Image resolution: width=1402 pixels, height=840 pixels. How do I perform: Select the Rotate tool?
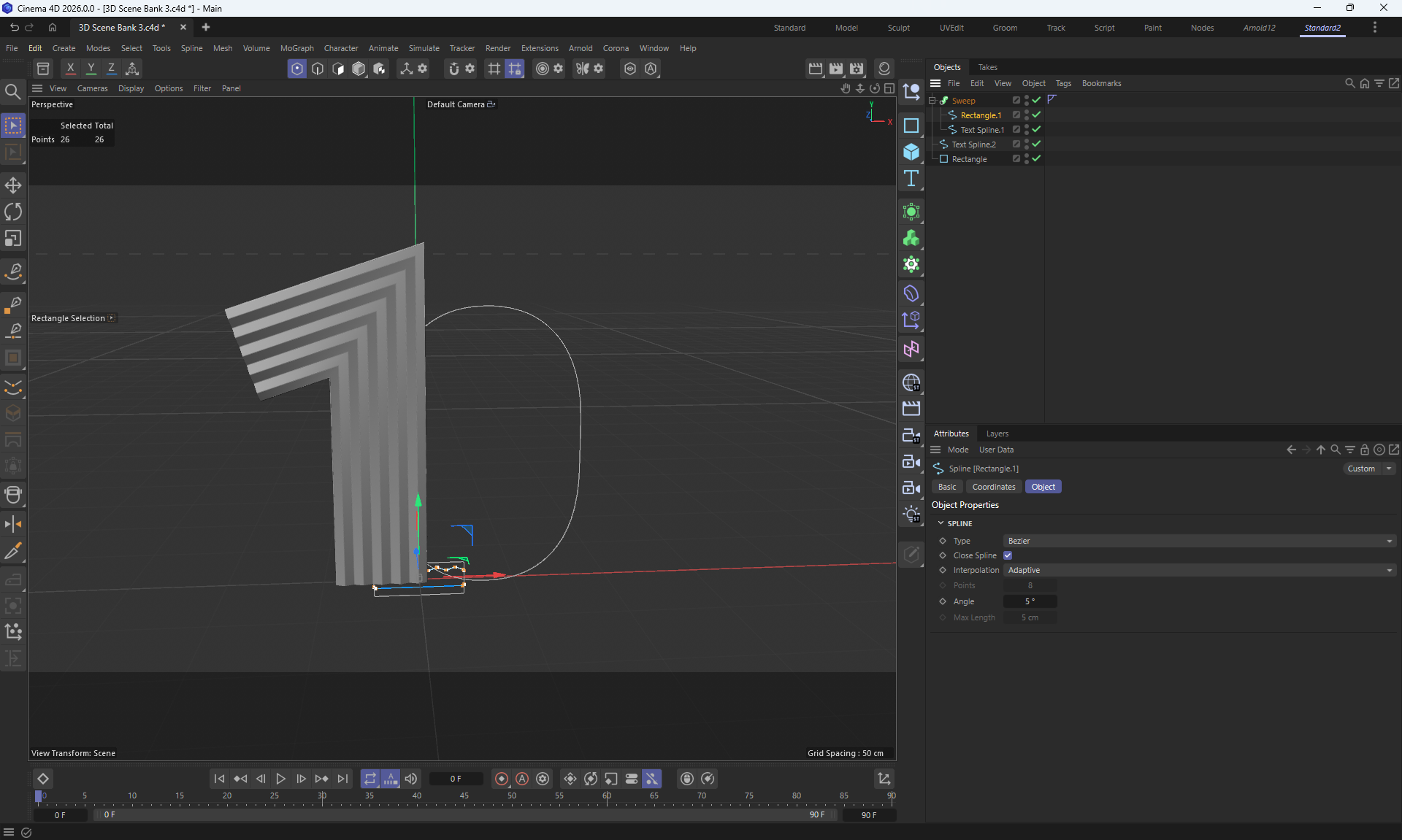(x=13, y=212)
